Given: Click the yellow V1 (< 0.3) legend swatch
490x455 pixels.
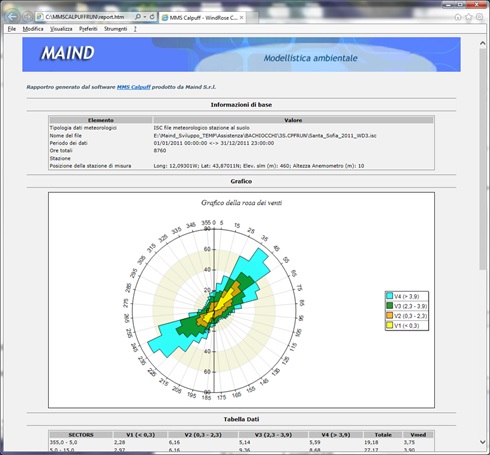Looking at the screenshot, I should [389, 325].
